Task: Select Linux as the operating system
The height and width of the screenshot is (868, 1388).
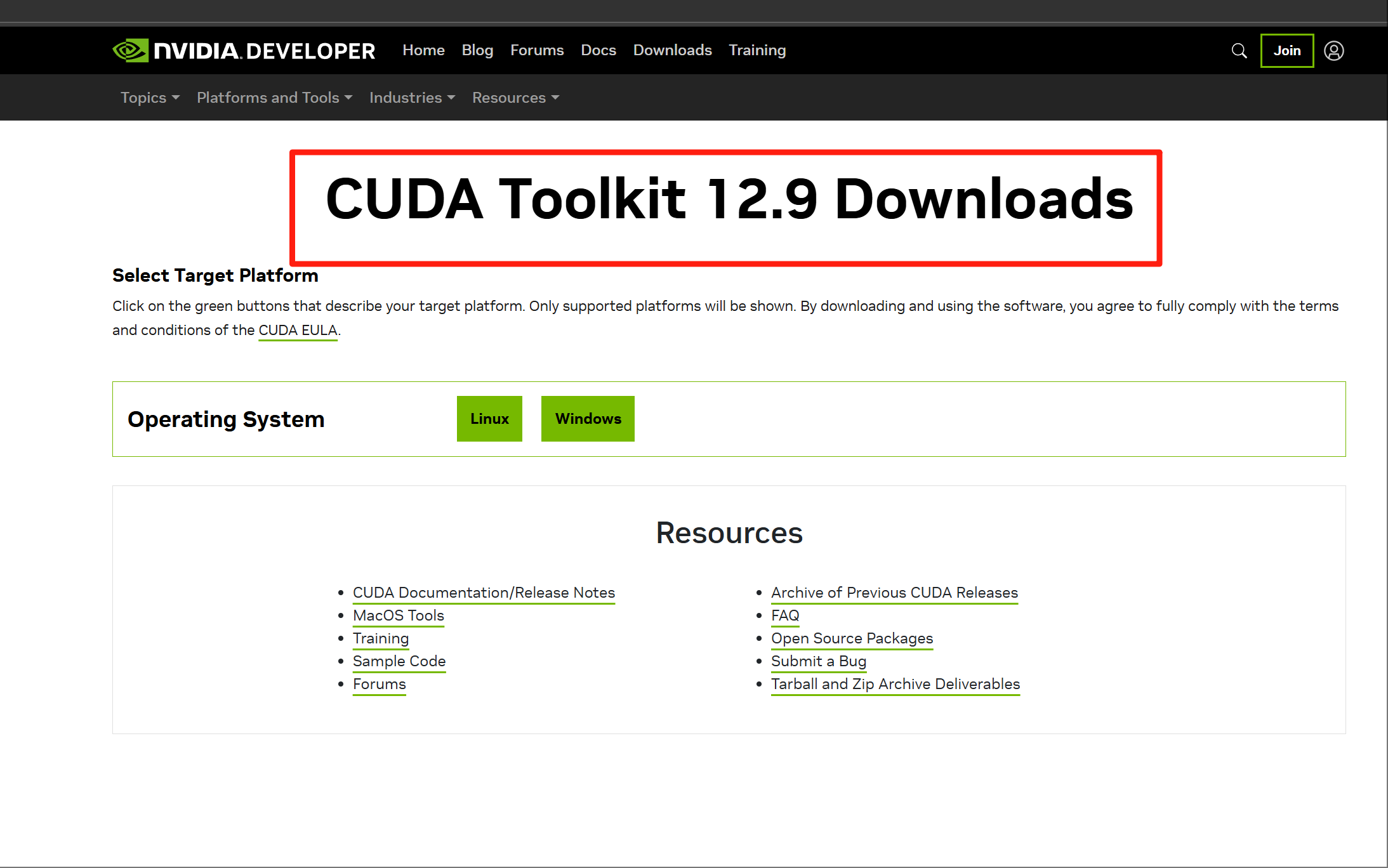Action: click(489, 419)
